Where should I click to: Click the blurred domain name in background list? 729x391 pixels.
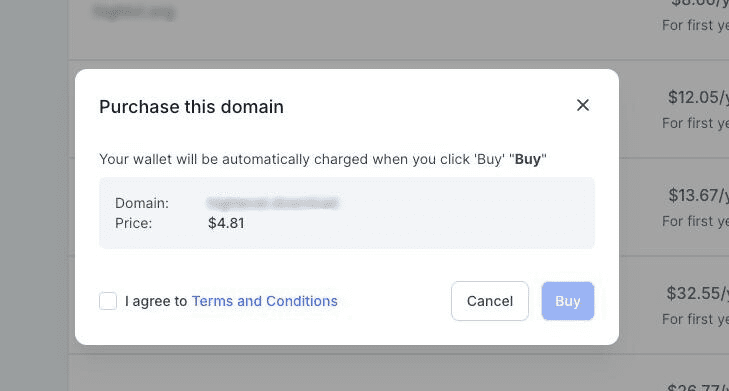pos(133,12)
